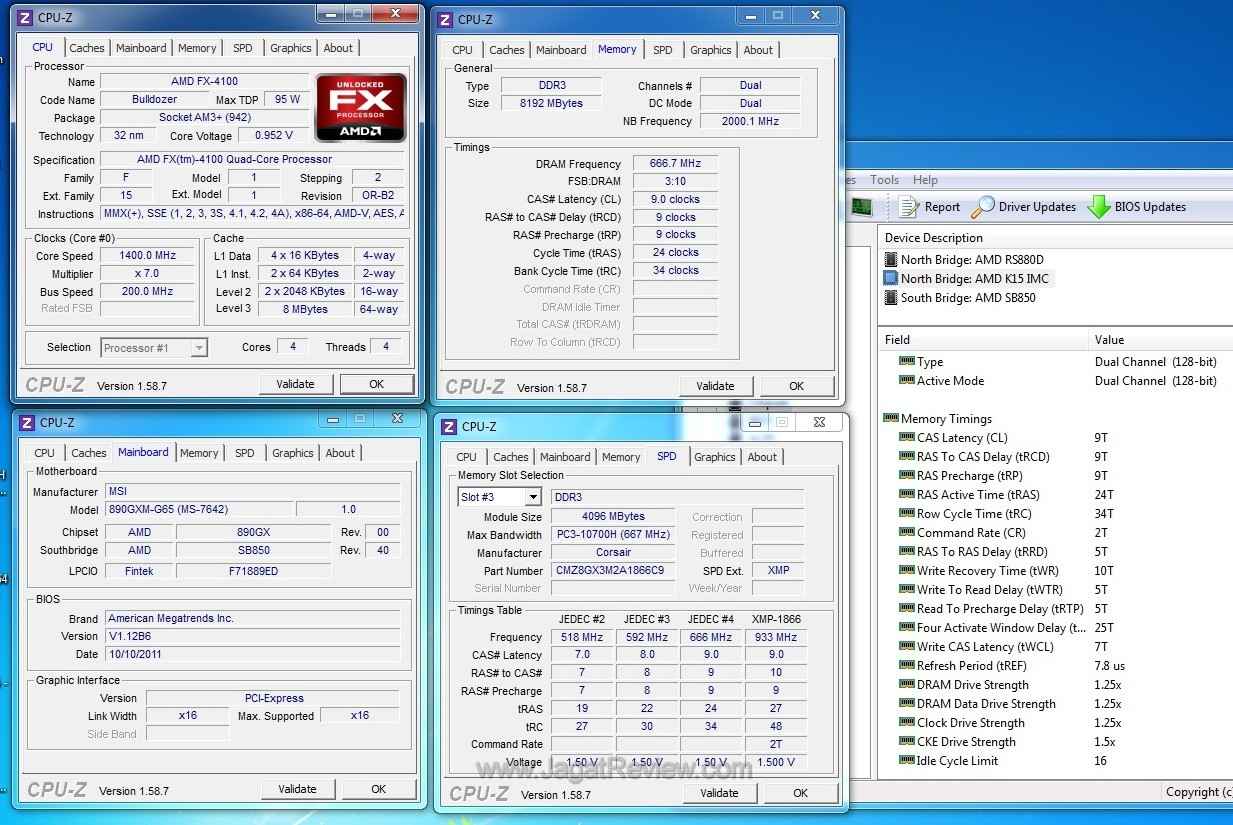Image resolution: width=1233 pixels, height=825 pixels.
Task: Click the Memory Timings group heading
Action: (x=946, y=418)
